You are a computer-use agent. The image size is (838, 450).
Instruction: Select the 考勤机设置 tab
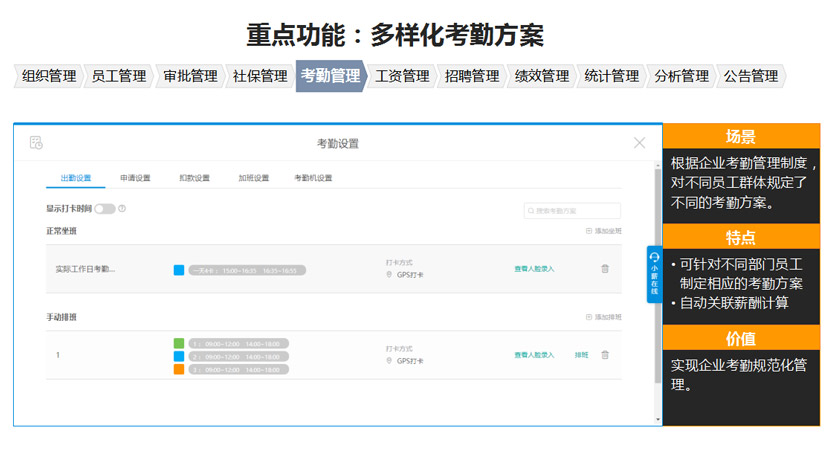pos(312,178)
